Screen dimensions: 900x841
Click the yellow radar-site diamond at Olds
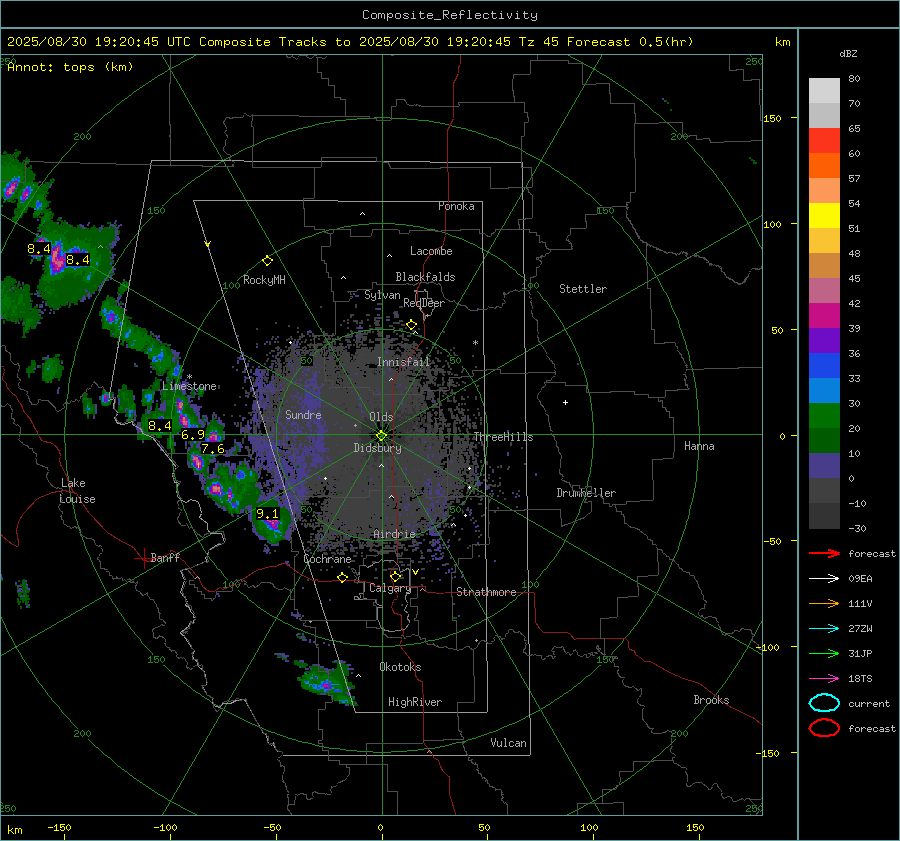click(381, 436)
